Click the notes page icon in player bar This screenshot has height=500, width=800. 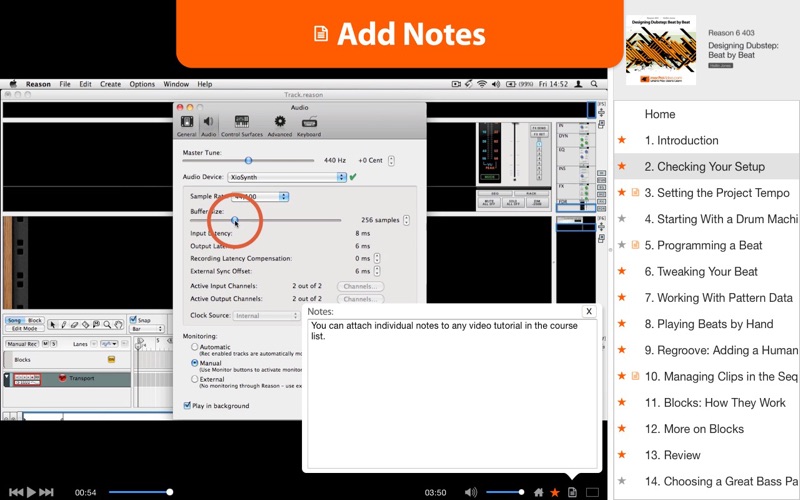tap(572, 492)
